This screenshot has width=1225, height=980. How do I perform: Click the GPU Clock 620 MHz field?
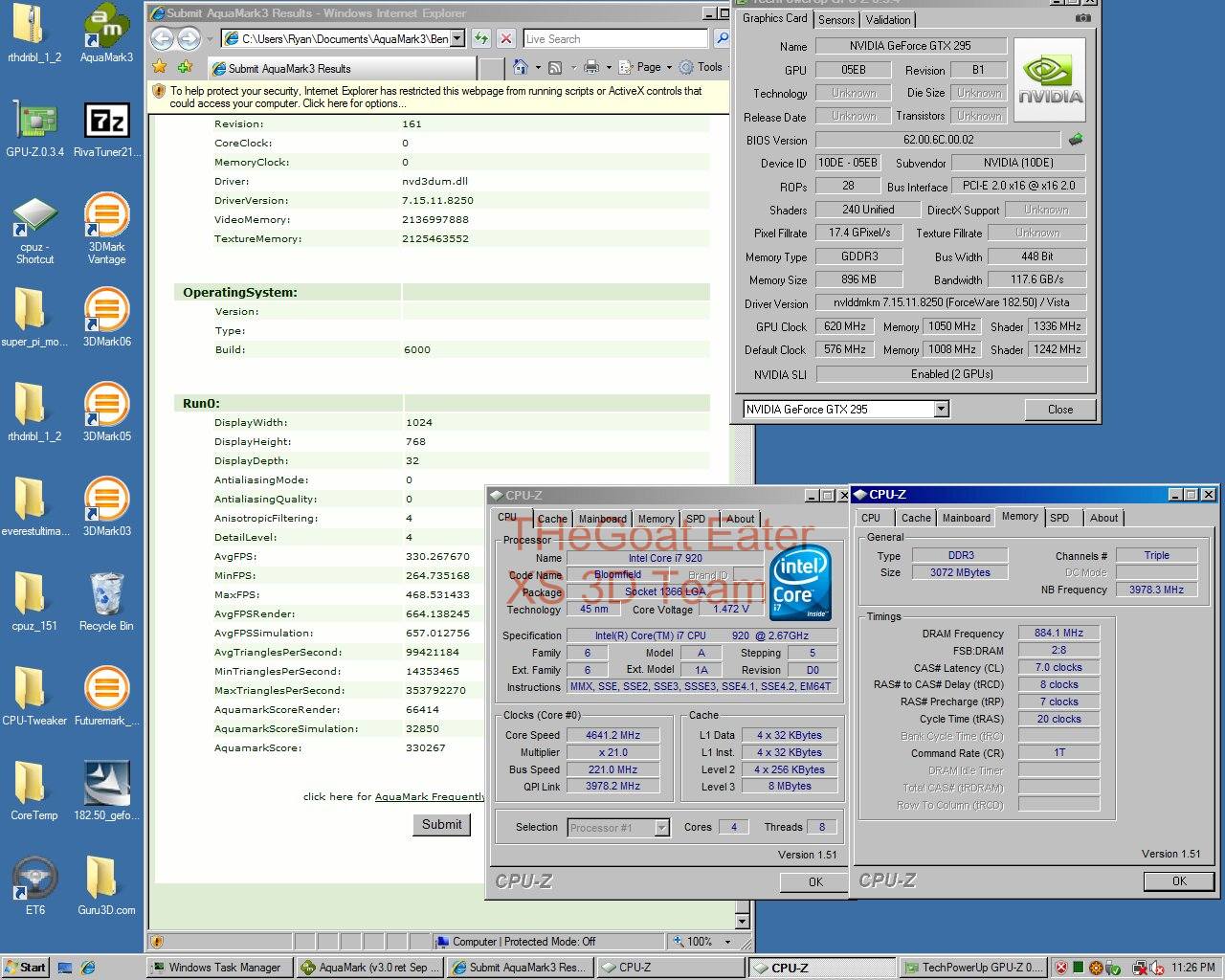point(845,326)
